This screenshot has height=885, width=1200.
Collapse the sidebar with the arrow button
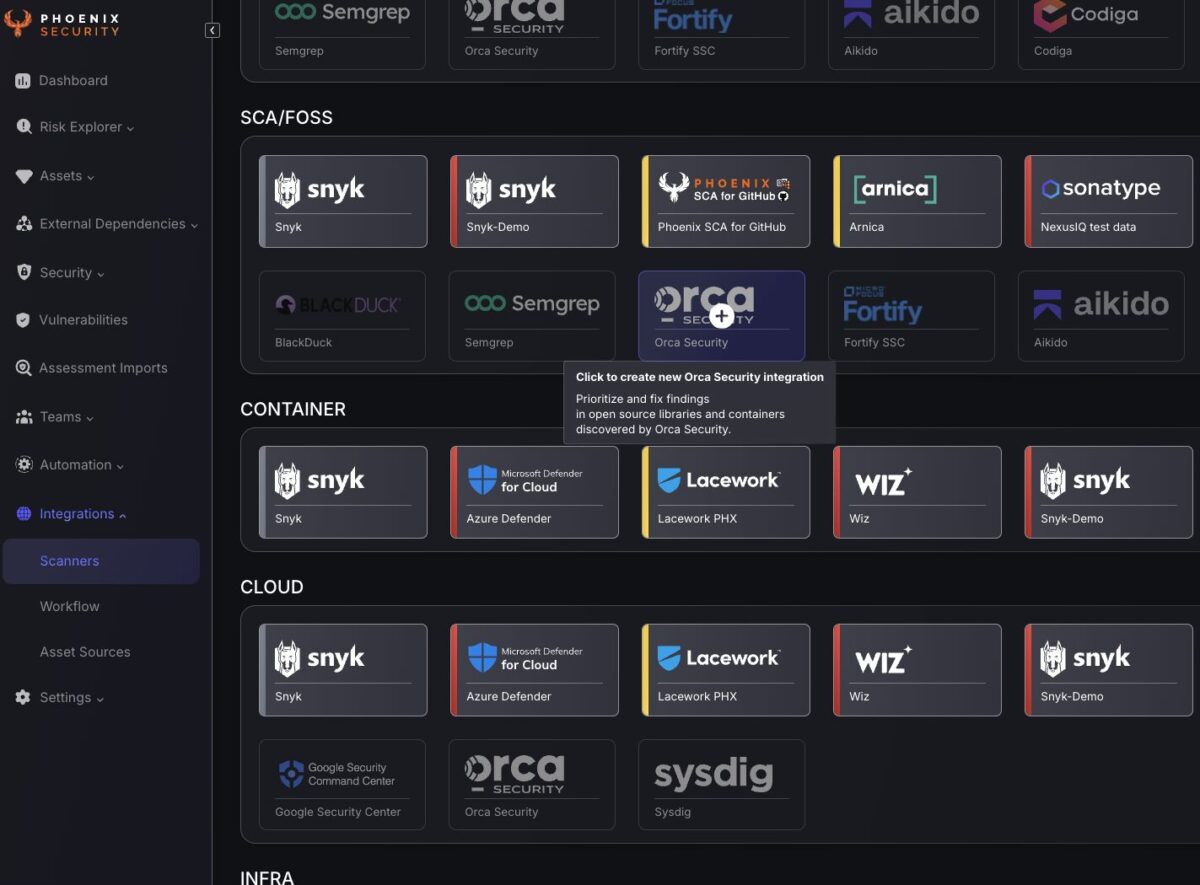(212, 30)
